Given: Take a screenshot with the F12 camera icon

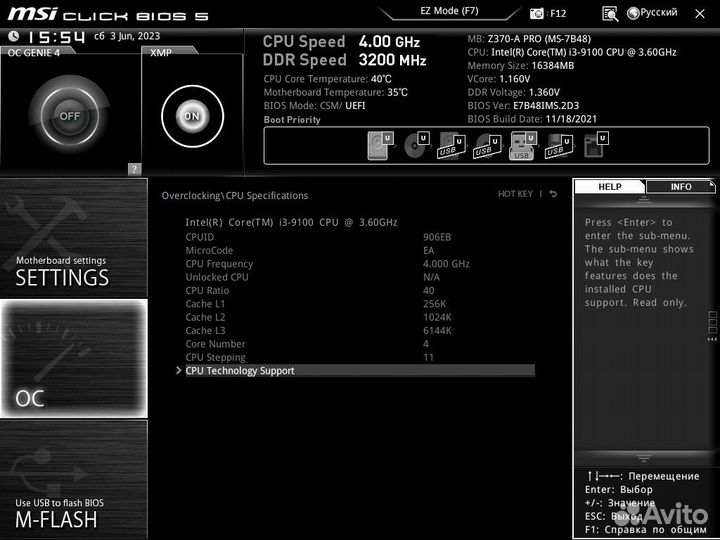Looking at the screenshot, I should coord(537,14).
